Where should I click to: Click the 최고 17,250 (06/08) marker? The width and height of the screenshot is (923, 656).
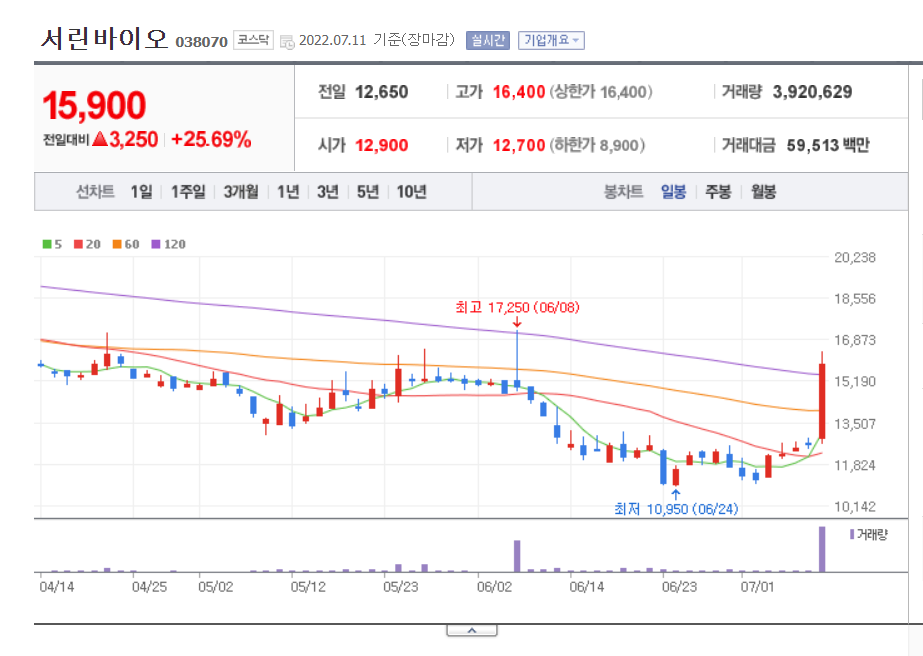pyautogui.click(x=517, y=307)
